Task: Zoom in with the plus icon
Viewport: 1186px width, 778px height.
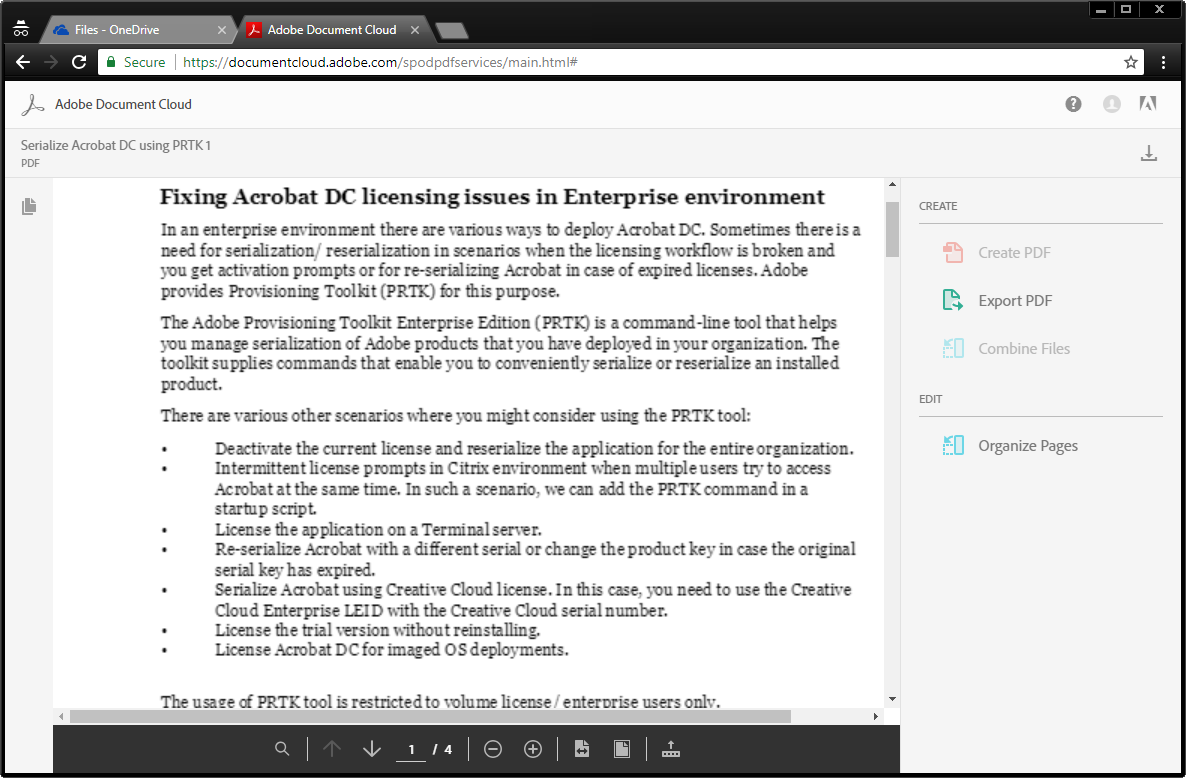Action: pyautogui.click(x=533, y=749)
